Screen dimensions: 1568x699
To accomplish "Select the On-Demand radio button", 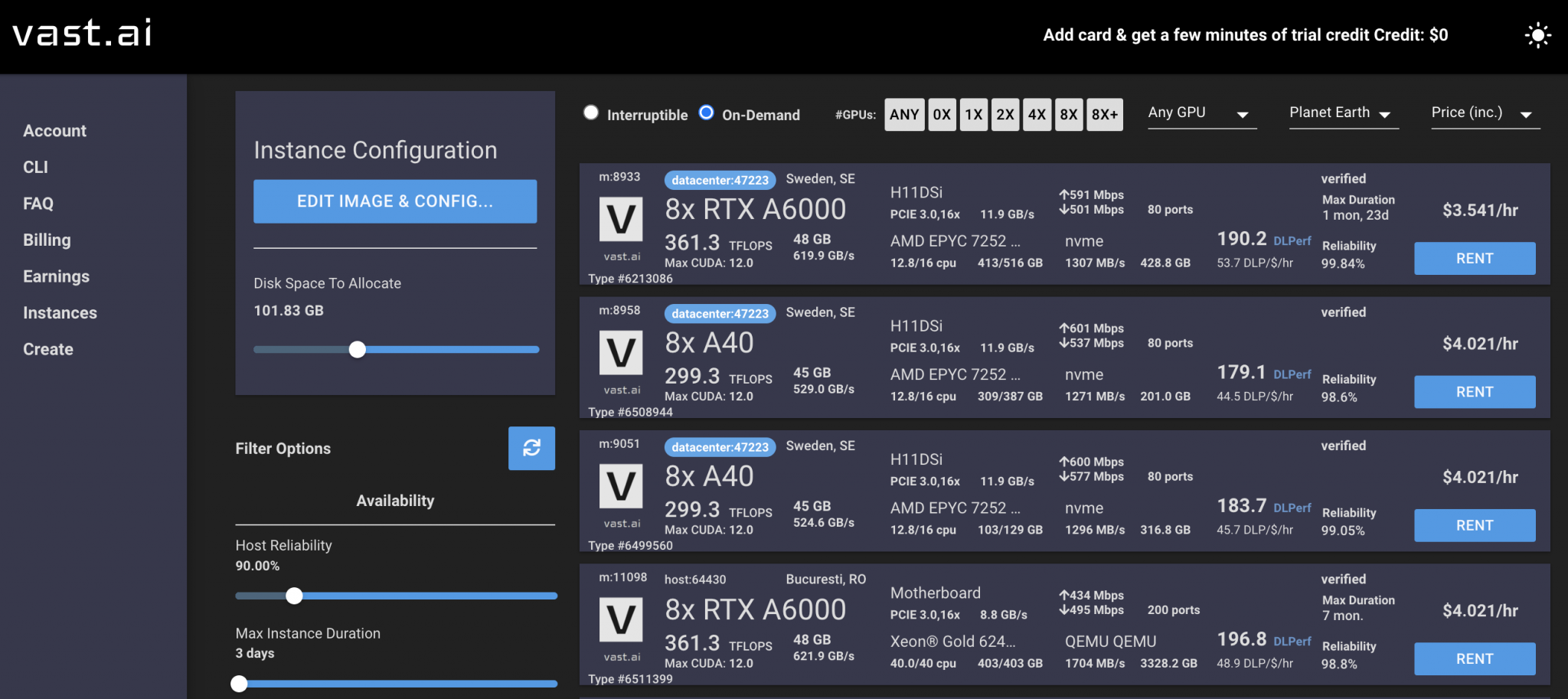I will [705, 113].
